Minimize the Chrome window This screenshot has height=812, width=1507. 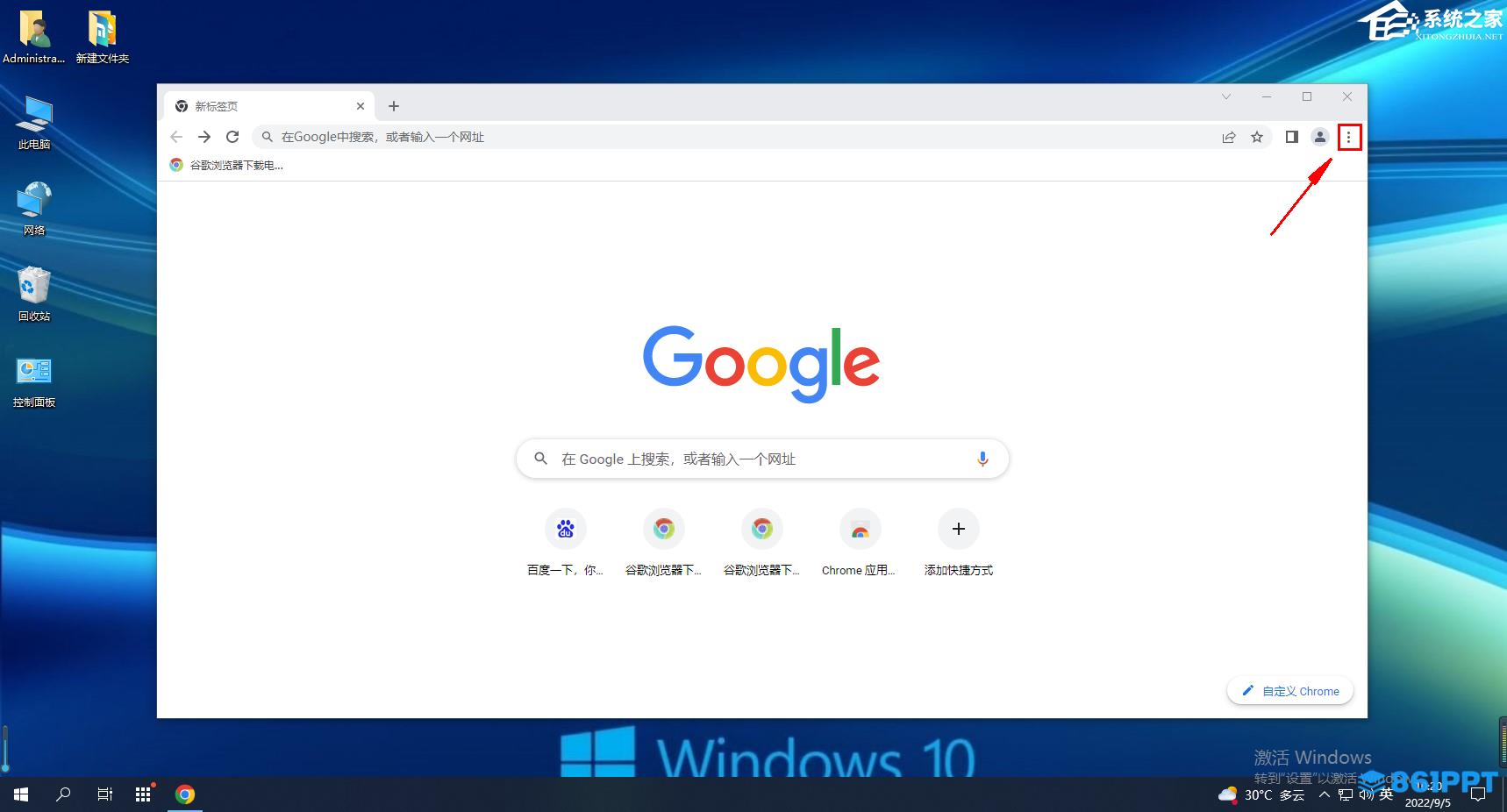click(x=1267, y=96)
